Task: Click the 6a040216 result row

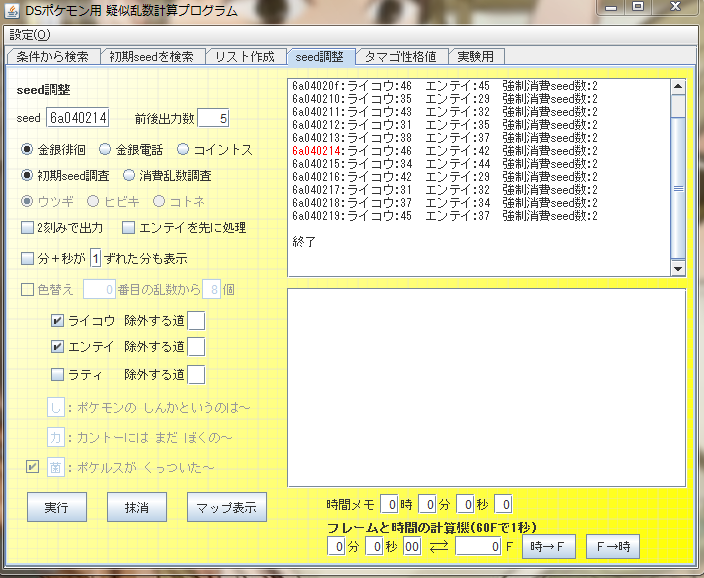Action: (444, 177)
